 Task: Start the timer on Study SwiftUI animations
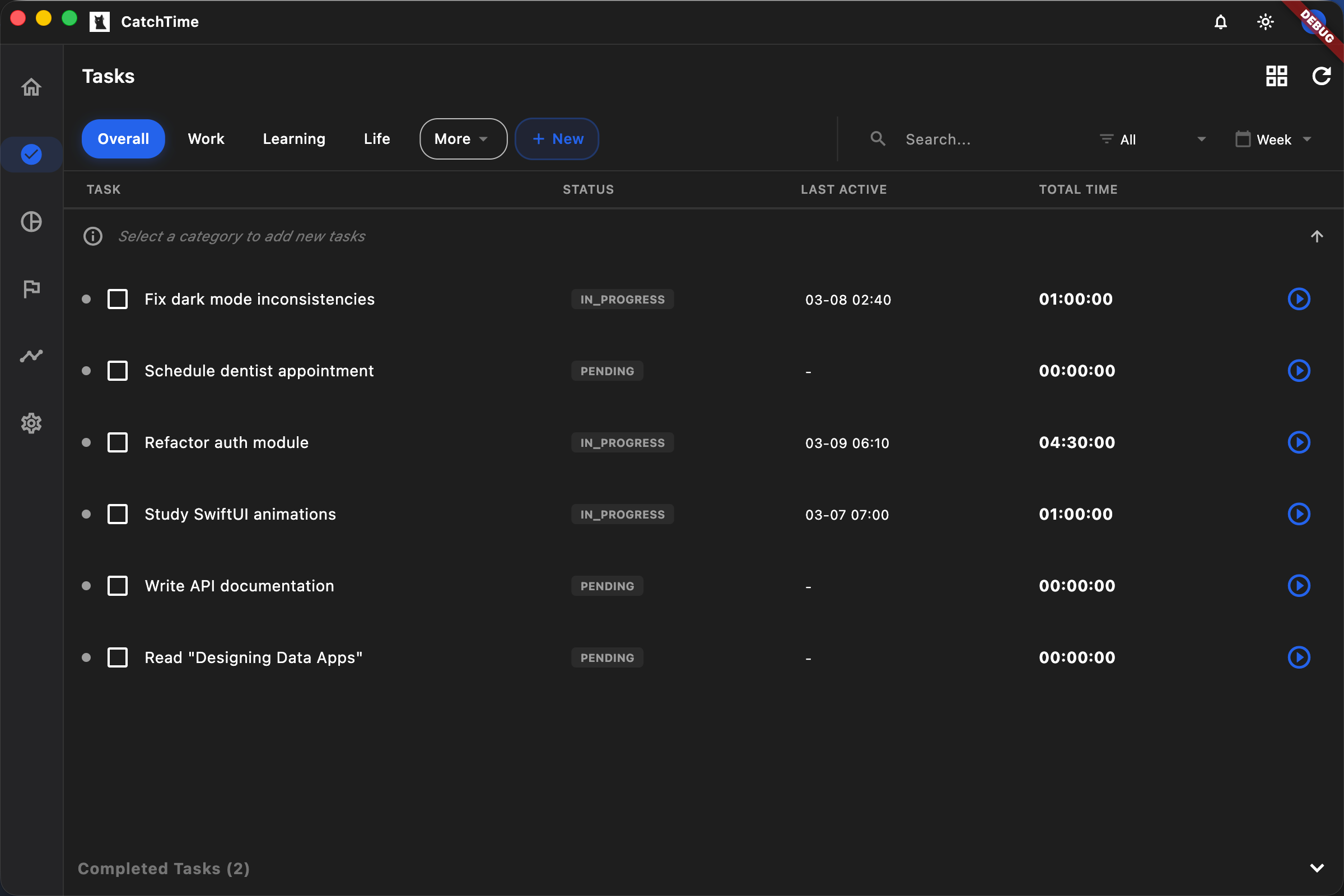[1299, 514]
